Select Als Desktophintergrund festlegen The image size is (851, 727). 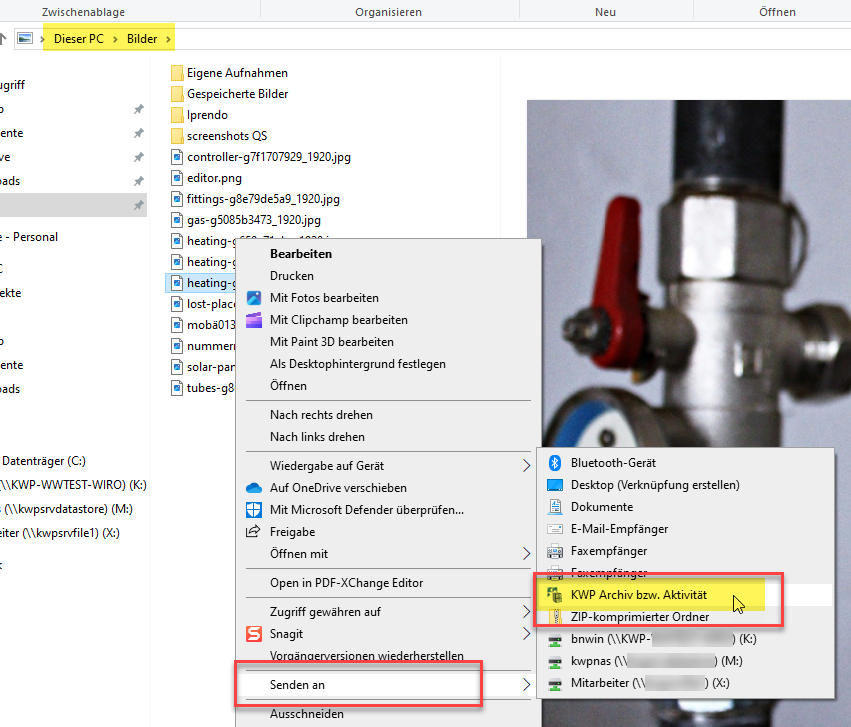(x=358, y=364)
